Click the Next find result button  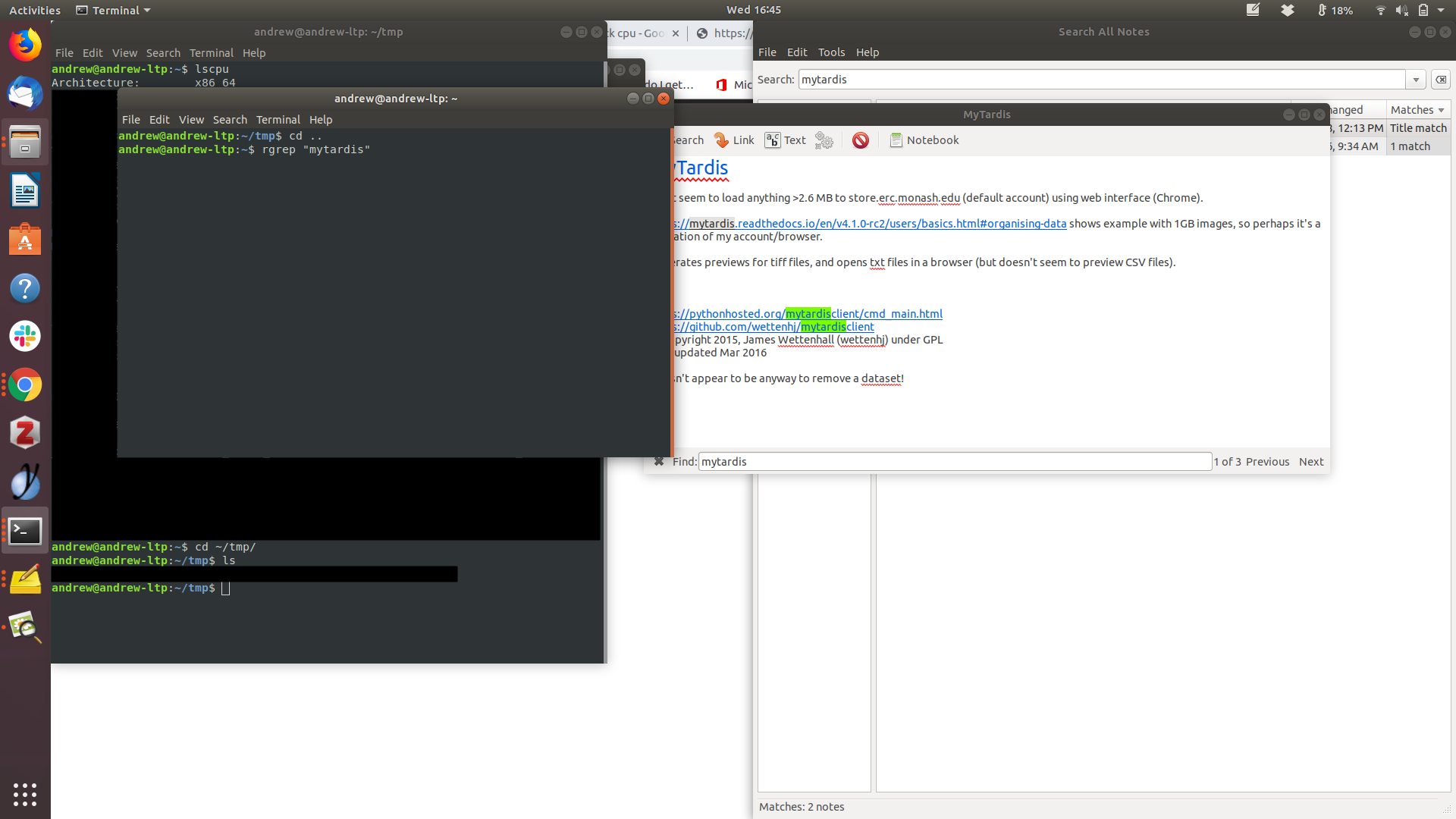click(1310, 462)
